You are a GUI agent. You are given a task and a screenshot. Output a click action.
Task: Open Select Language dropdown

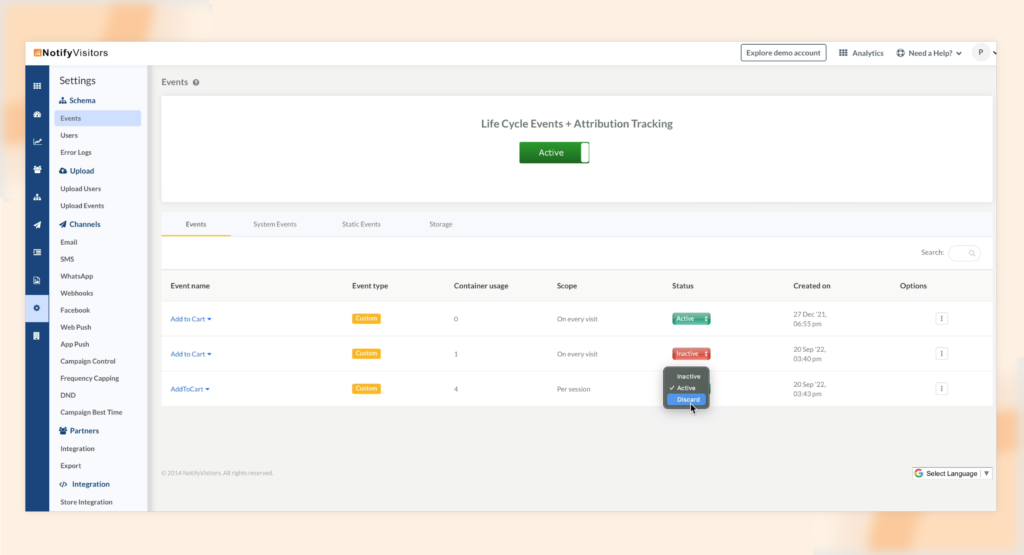(952, 473)
